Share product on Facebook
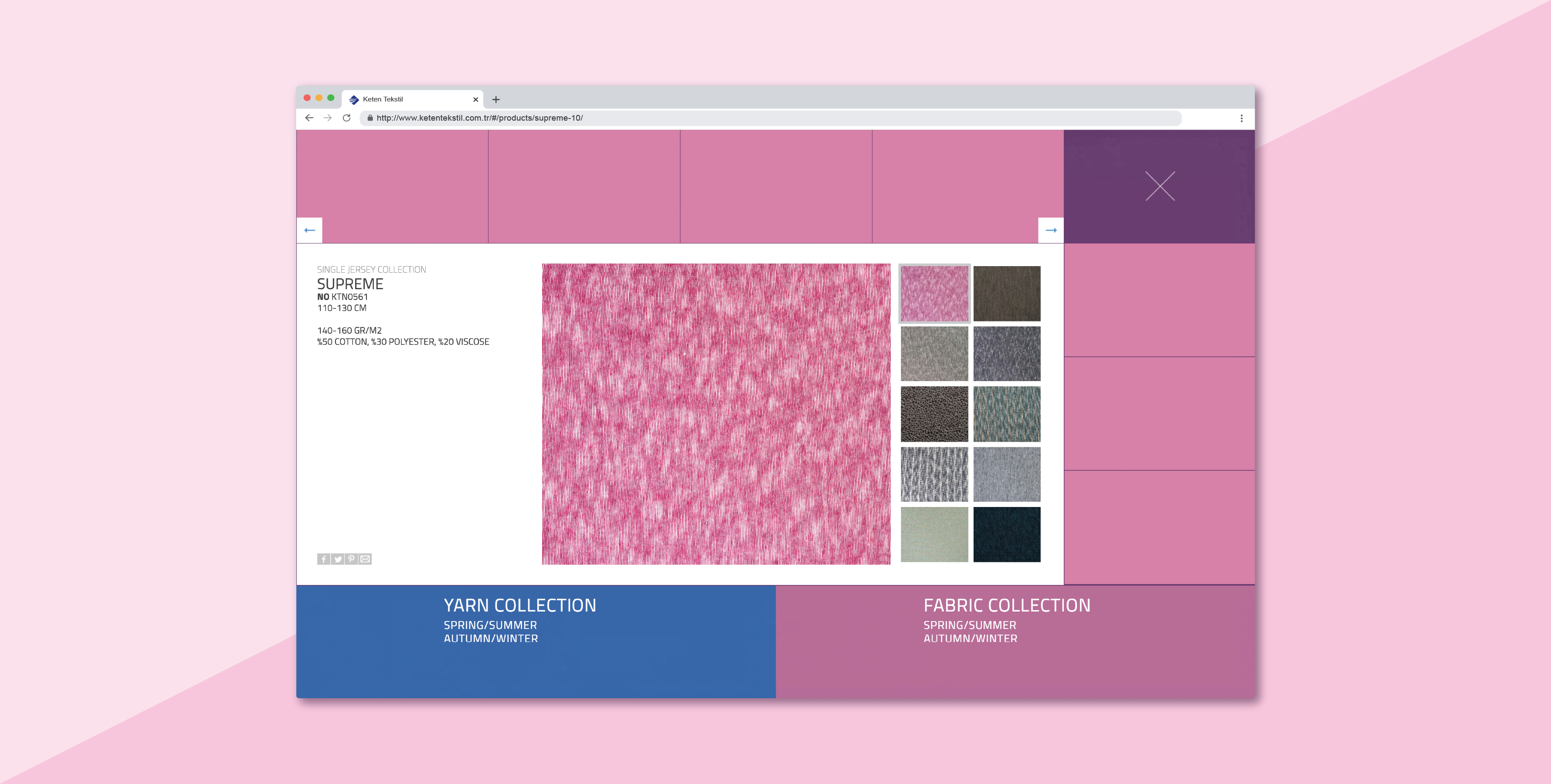Image resolution: width=1551 pixels, height=784 pixels. pyautogui.click(x=323, y=560)
